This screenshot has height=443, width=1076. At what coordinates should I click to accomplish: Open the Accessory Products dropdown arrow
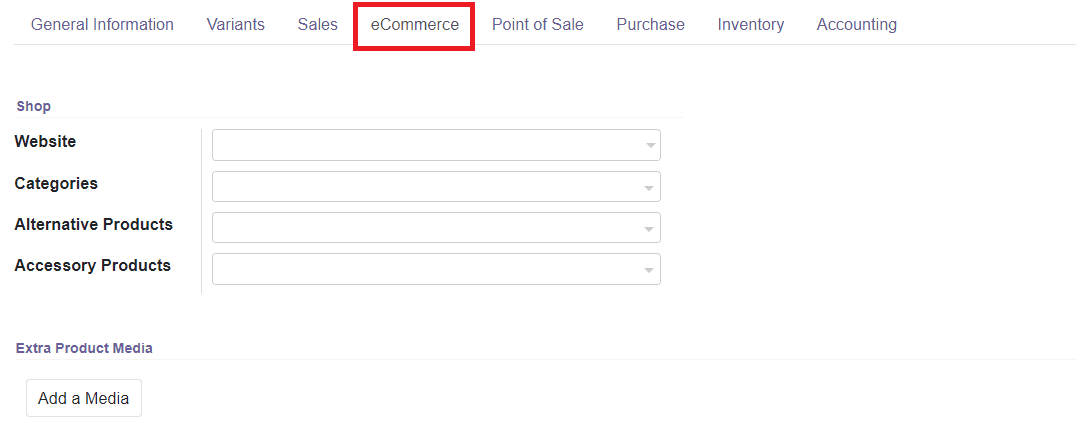pyautogui.click(x=651, y=270)
